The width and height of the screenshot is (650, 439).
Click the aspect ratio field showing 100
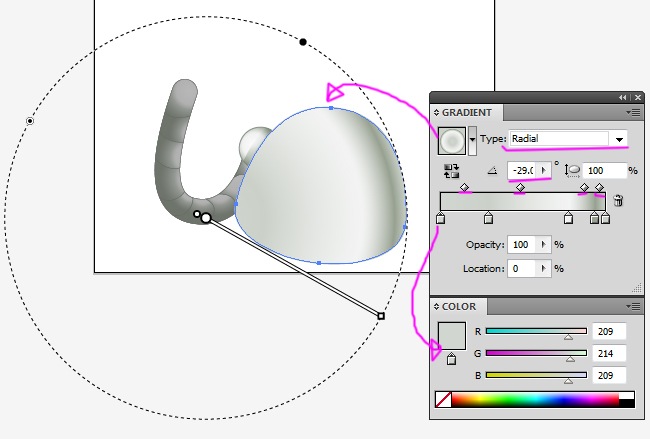pyautogui.click(x=604, y=170)
